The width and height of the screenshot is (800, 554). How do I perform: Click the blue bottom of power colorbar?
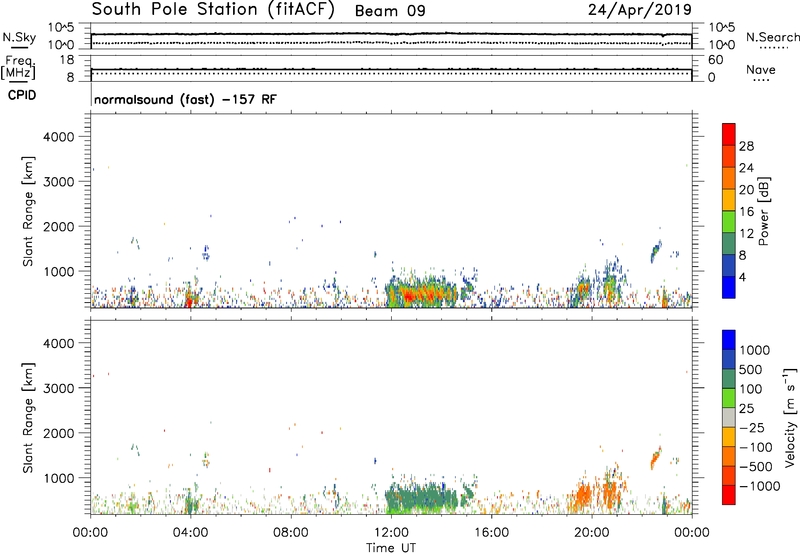tap(729, 288)
